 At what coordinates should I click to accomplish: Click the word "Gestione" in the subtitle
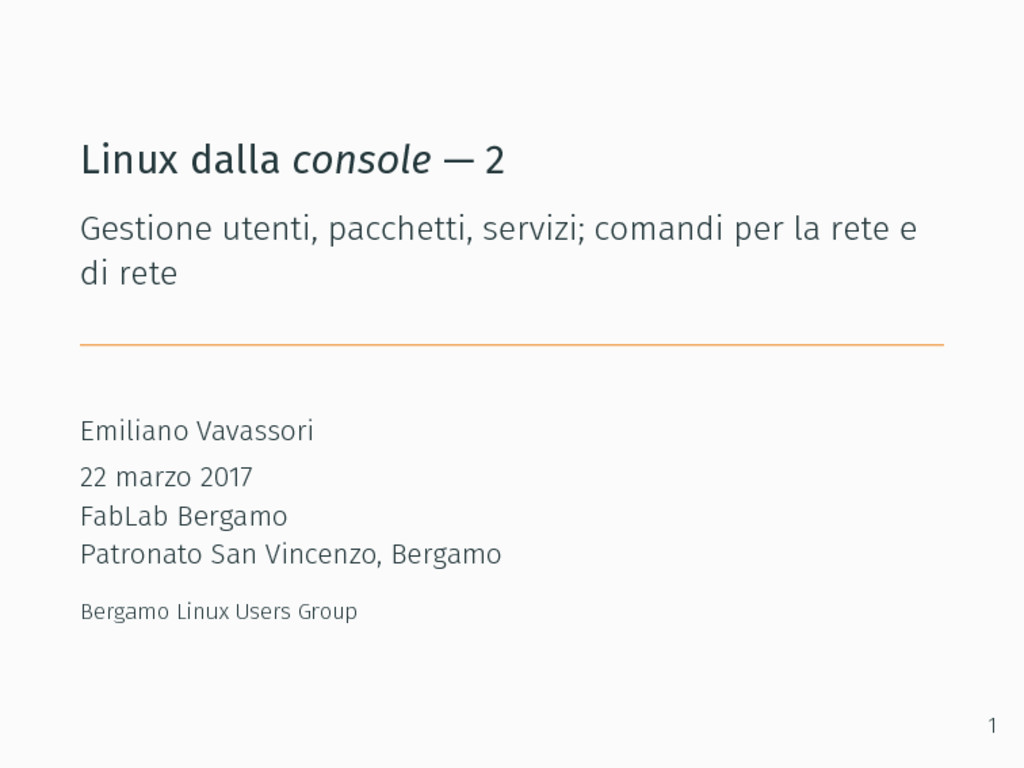(146, 230)
